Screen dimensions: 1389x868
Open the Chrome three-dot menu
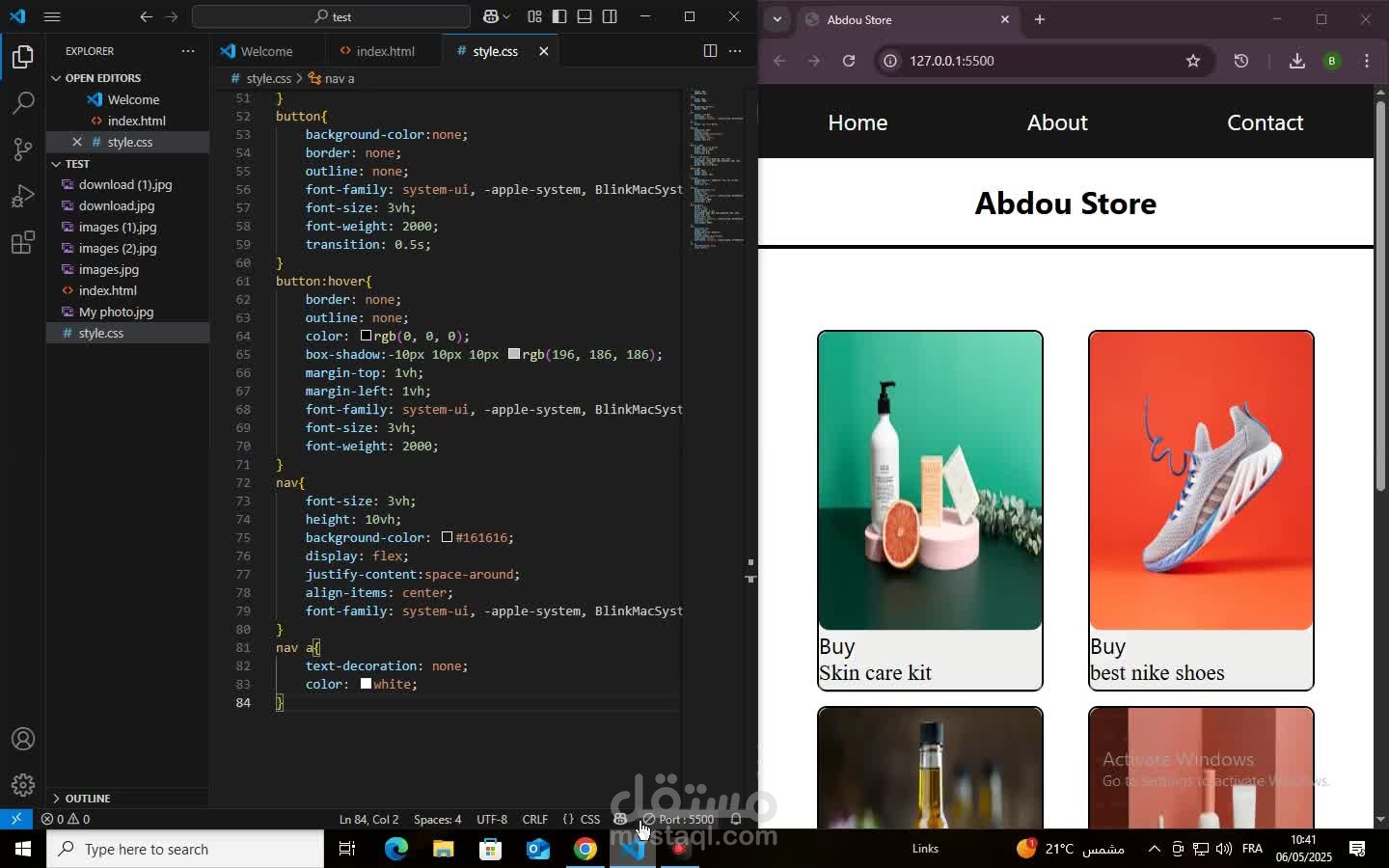(1367, 61)
